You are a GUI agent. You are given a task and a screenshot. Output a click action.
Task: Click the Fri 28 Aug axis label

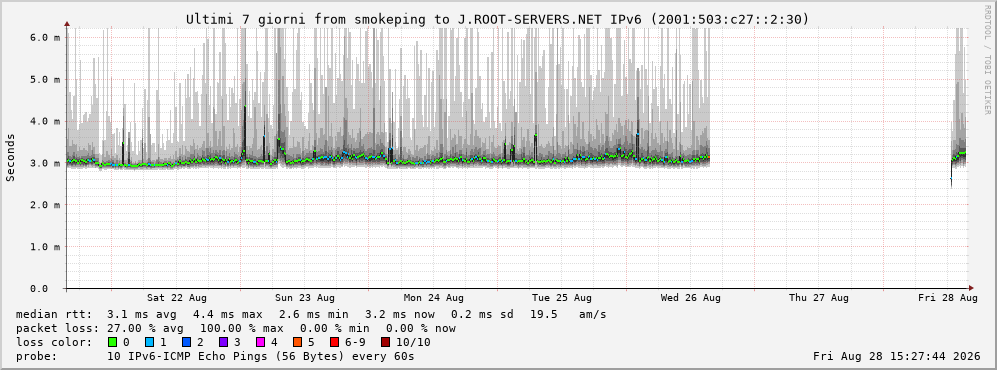point(948,298)
